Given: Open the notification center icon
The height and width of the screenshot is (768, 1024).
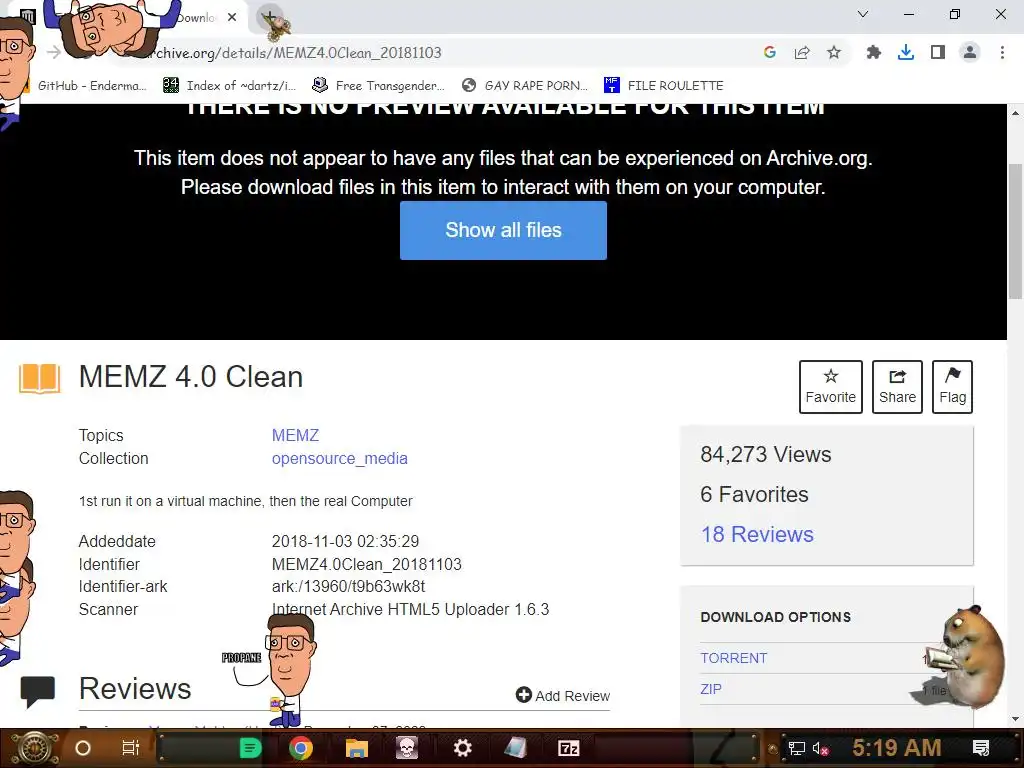Looking at the screenshot, I should tap(981, 748).
